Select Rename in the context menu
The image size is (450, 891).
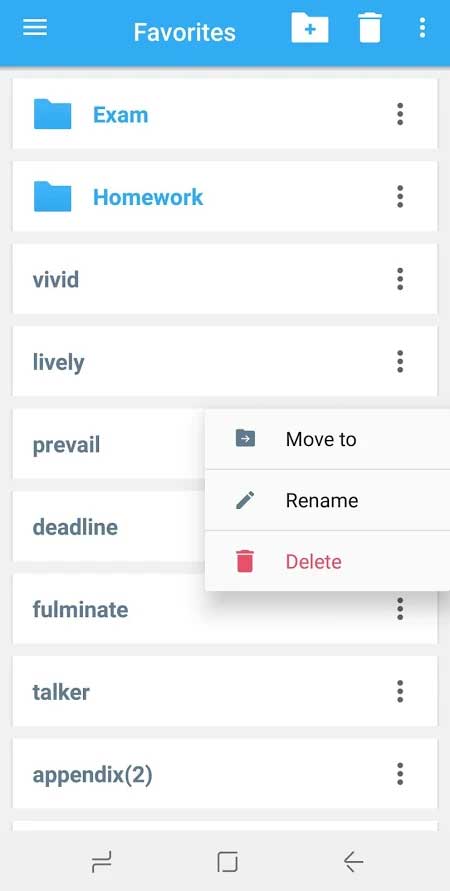point(327,501)
